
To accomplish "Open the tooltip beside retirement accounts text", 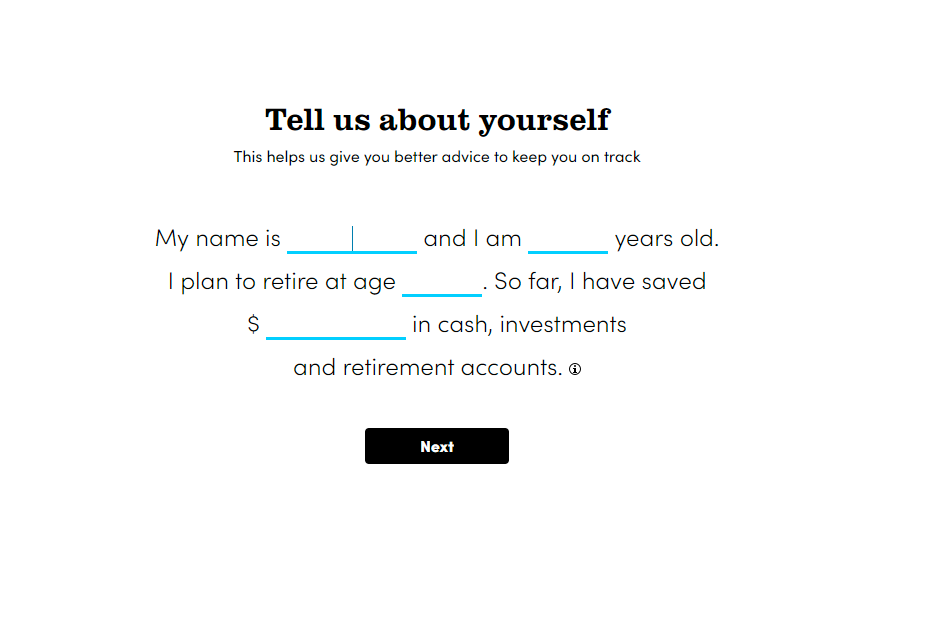I will point(575,369).
